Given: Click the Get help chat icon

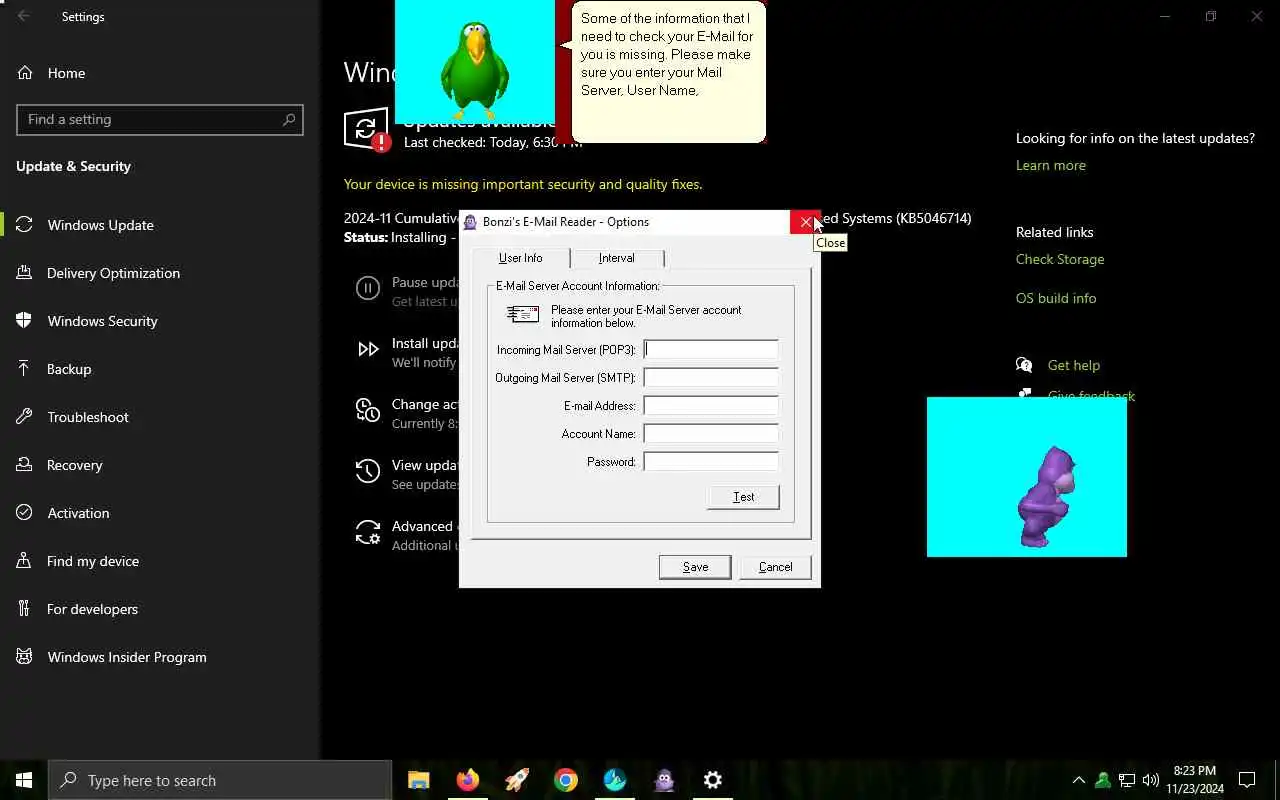Looking at the screenshot, I should [1024, 365].
